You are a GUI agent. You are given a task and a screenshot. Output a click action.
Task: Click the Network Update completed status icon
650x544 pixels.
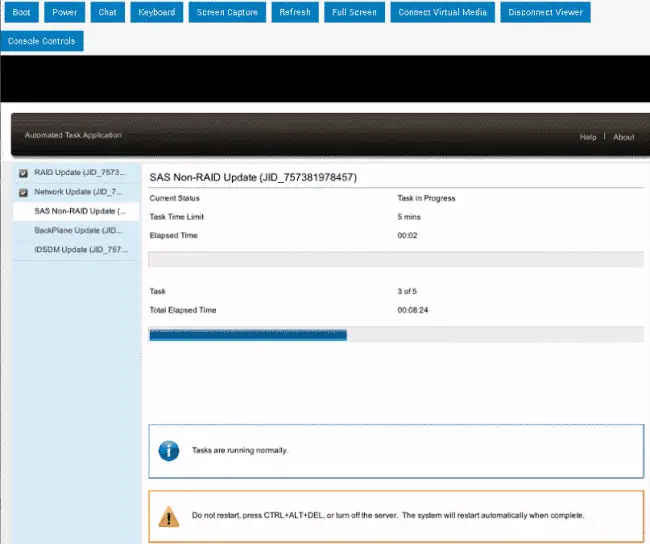pyautogui.click(x=23, y=192)
